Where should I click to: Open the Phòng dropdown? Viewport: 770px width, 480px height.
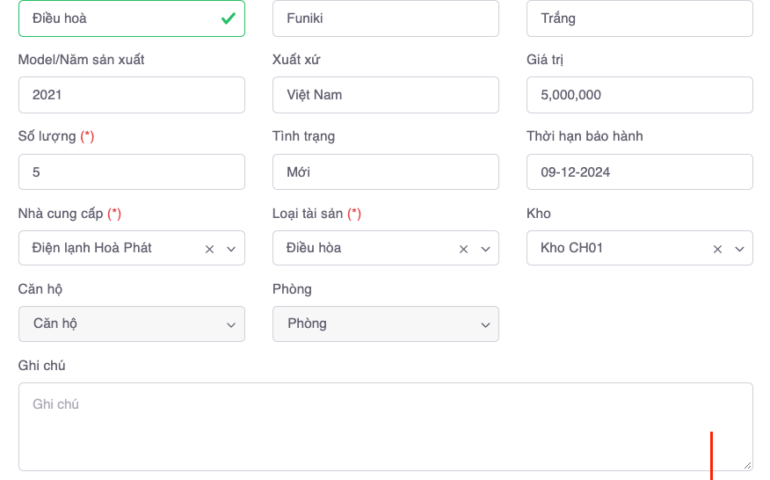[385, 324]
